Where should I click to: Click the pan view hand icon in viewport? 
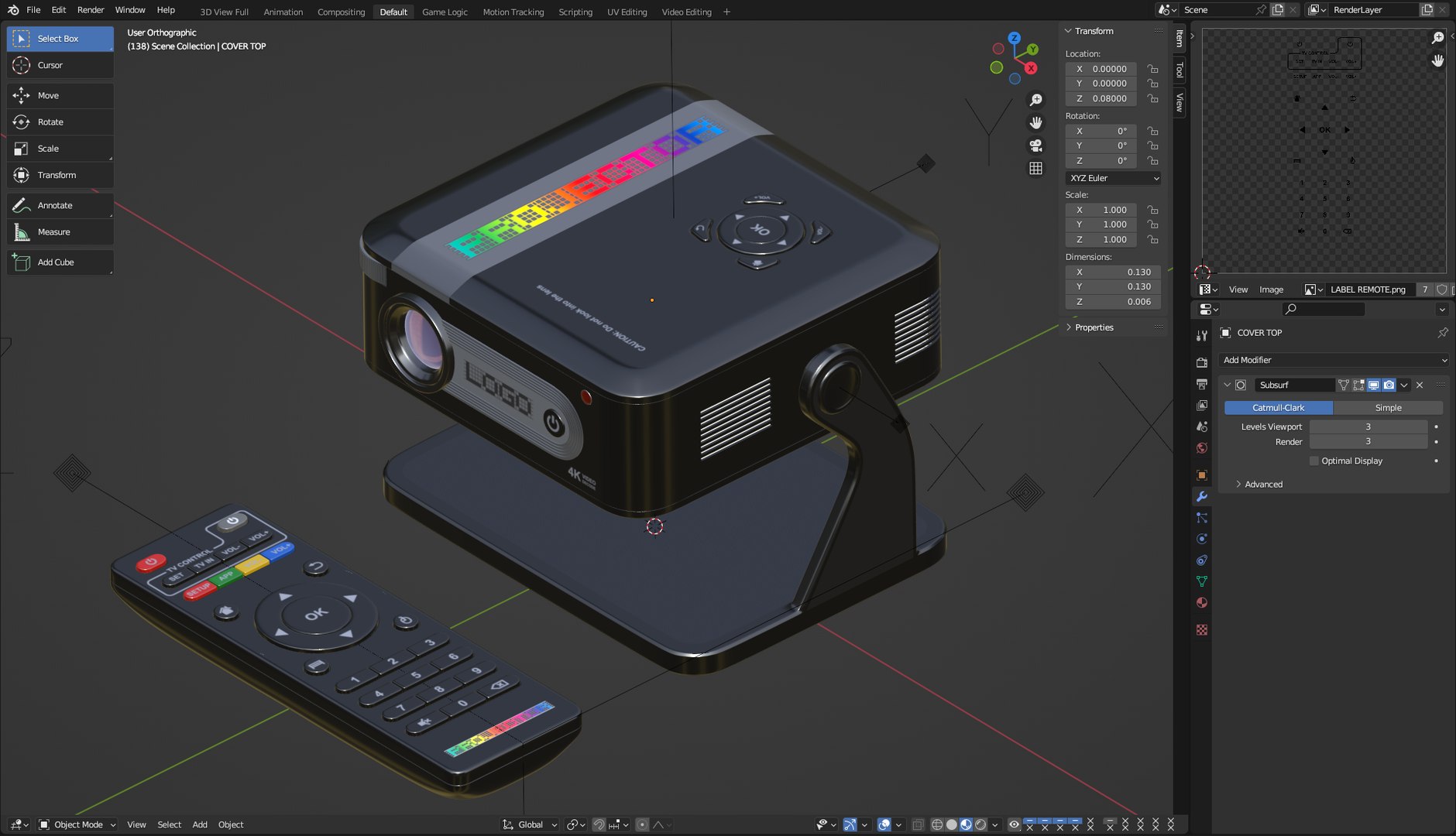pyautogui.click(x=1035, y=122)
